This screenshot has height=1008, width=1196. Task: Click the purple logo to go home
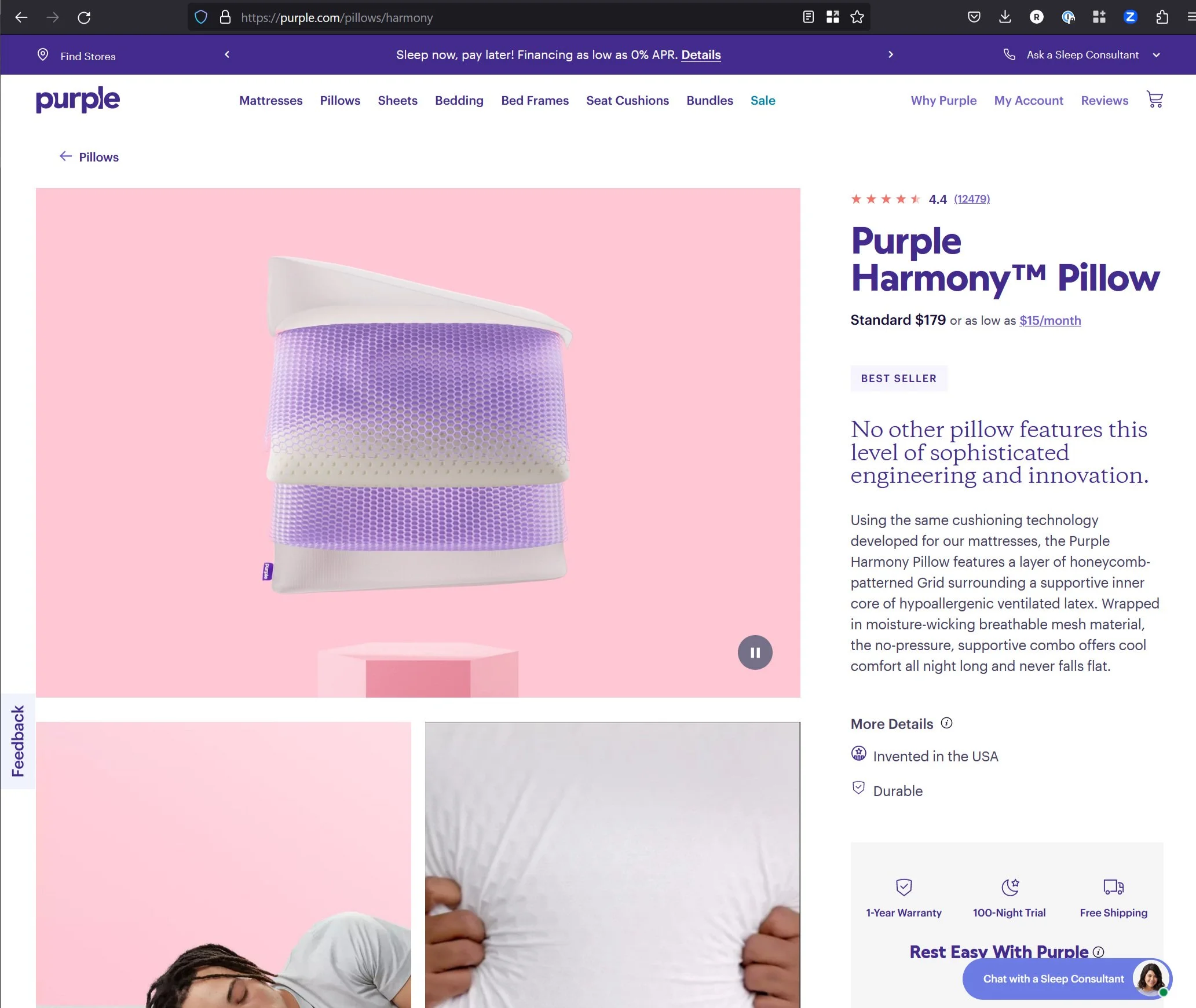pos(78,100)
